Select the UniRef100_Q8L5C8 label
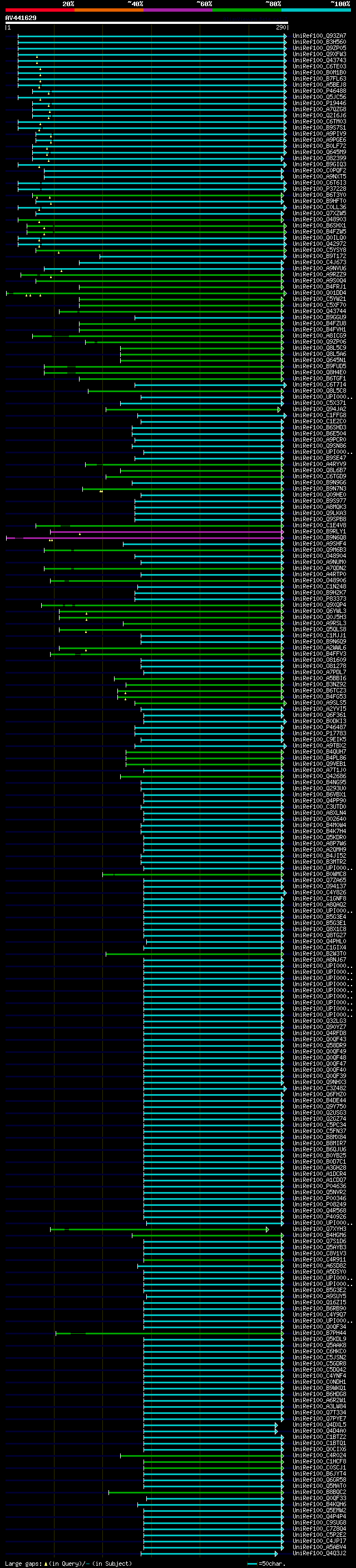Viewport: 356px width, 1568px height. tap(319, 391)
